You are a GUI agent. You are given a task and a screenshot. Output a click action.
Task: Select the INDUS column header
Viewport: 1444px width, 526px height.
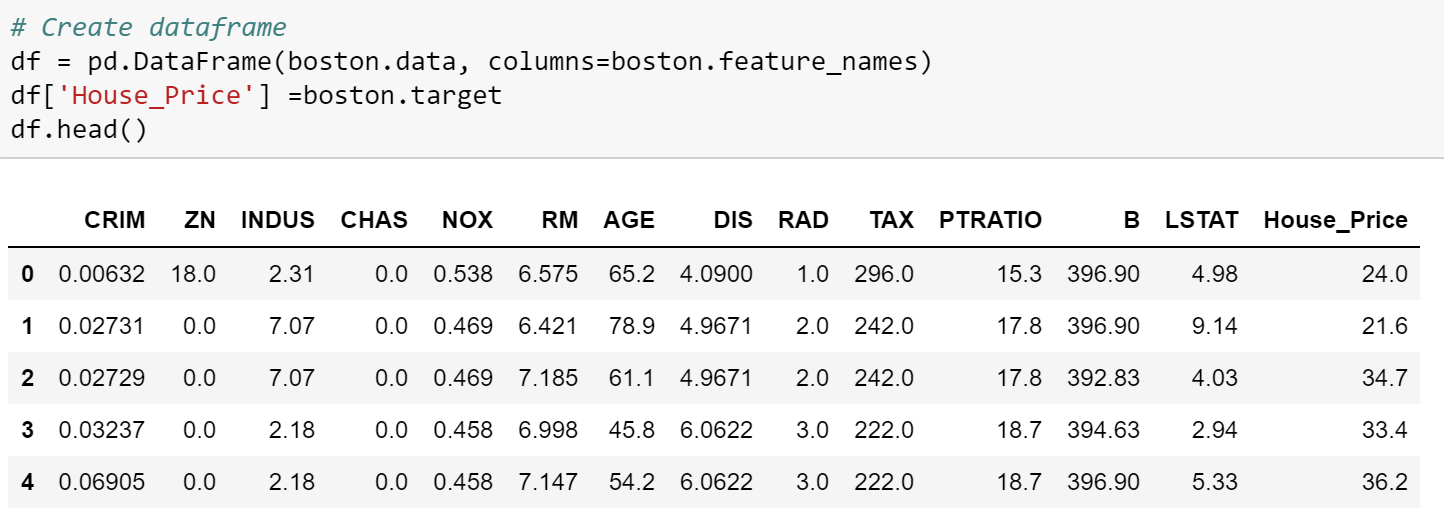pyautogui.click(x=278, y=220)
